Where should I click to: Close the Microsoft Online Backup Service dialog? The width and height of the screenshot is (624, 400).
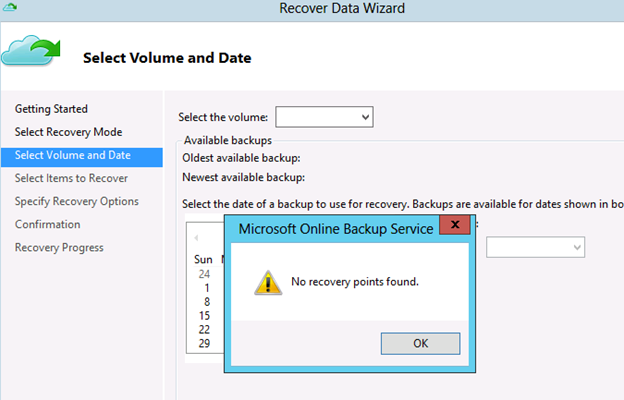tap(455, 227)
